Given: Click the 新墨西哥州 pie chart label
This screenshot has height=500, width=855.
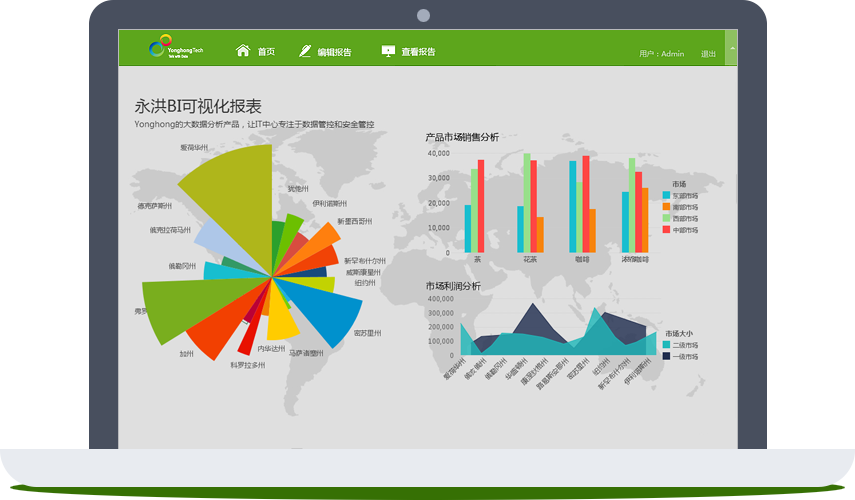Looking at the screenshot, I should click(354, 221).
